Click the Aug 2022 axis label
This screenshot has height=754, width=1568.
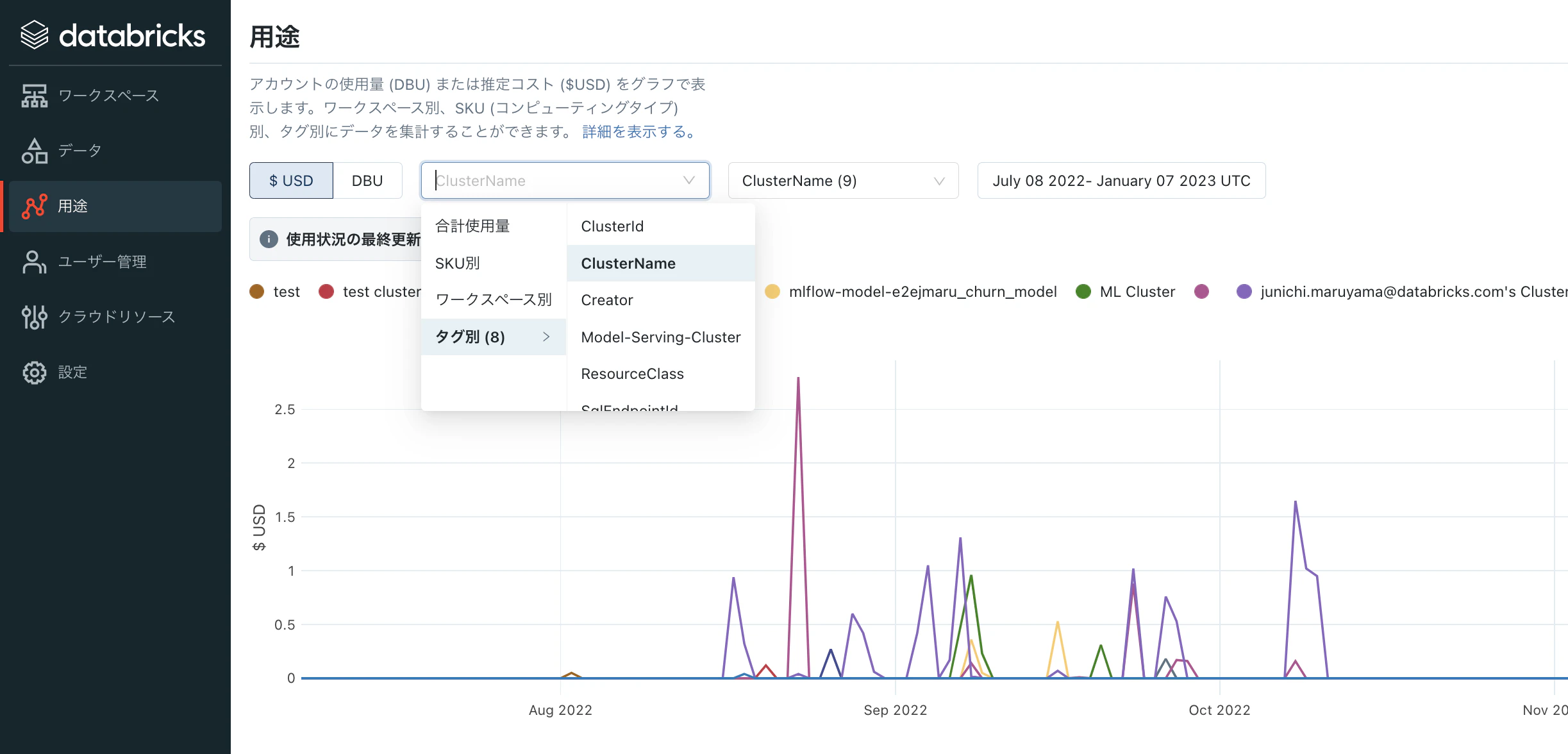[x=560, y=710]
